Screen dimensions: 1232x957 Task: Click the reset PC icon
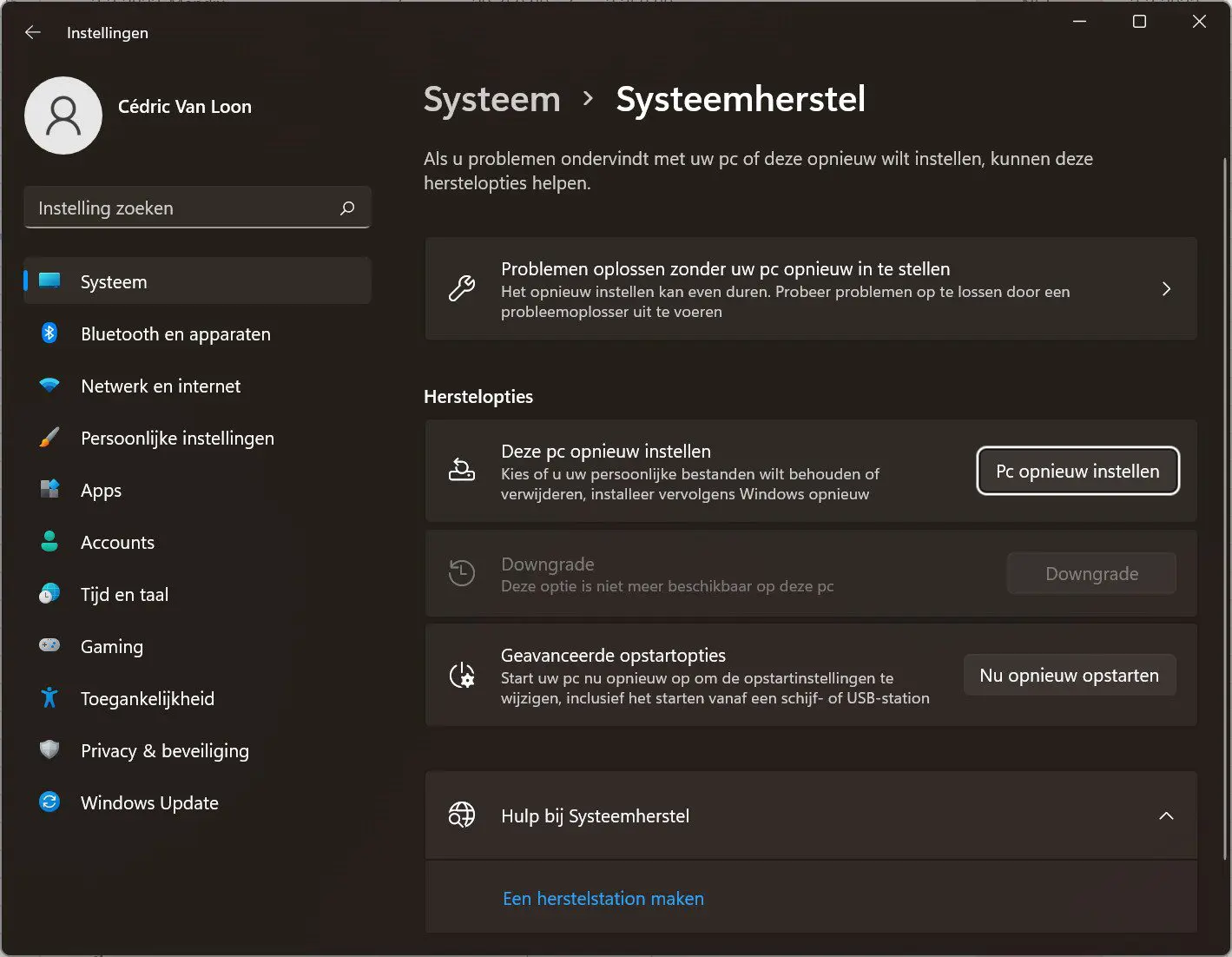tap(461, 471)
